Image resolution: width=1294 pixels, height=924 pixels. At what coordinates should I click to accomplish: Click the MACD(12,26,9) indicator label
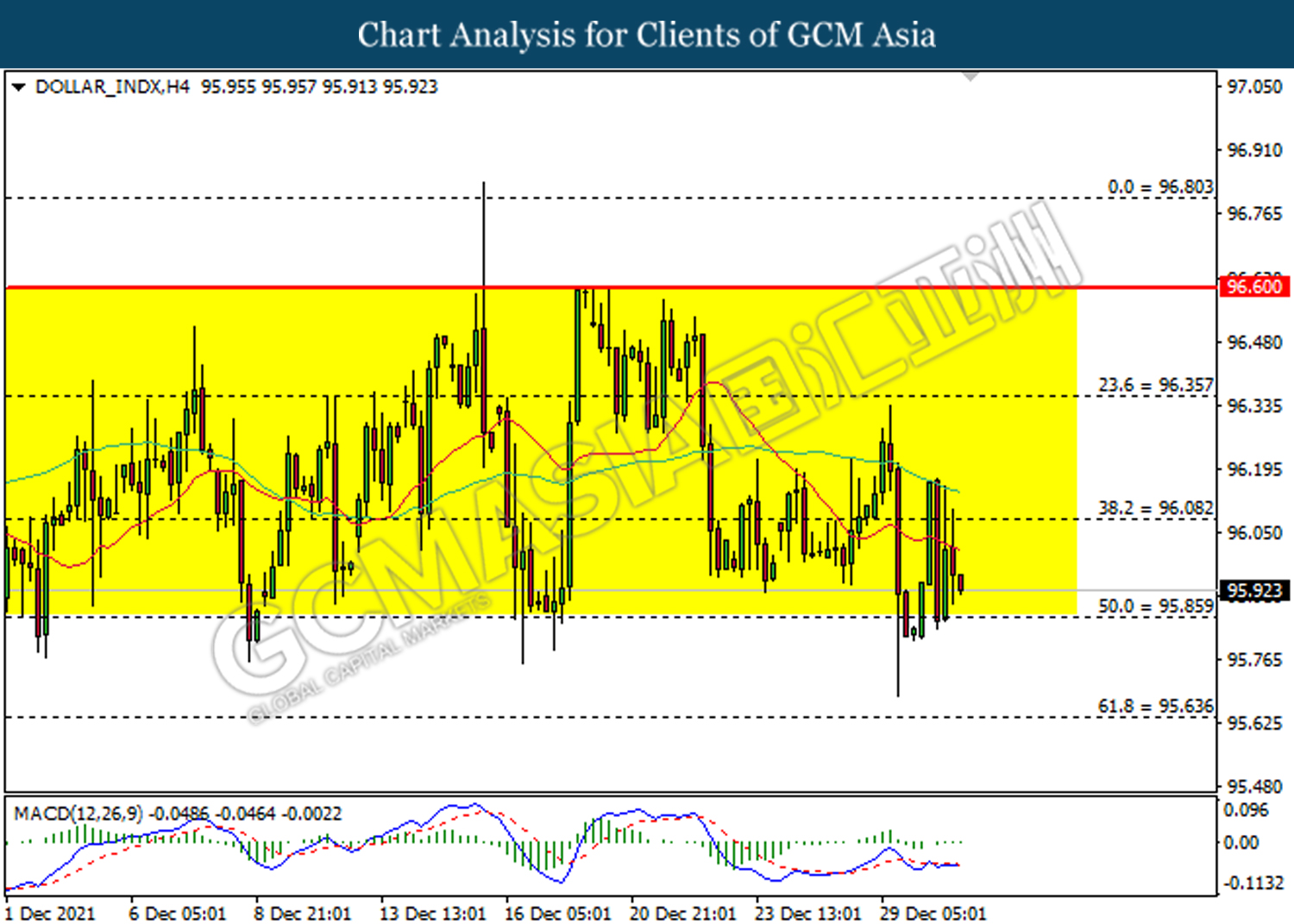(79, 814)
